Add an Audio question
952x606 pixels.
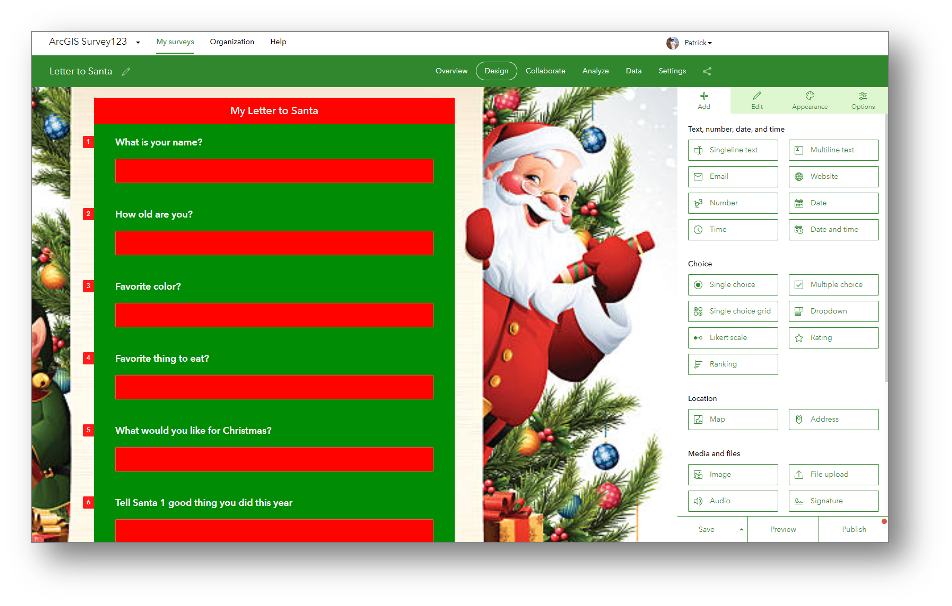point(733,501)
